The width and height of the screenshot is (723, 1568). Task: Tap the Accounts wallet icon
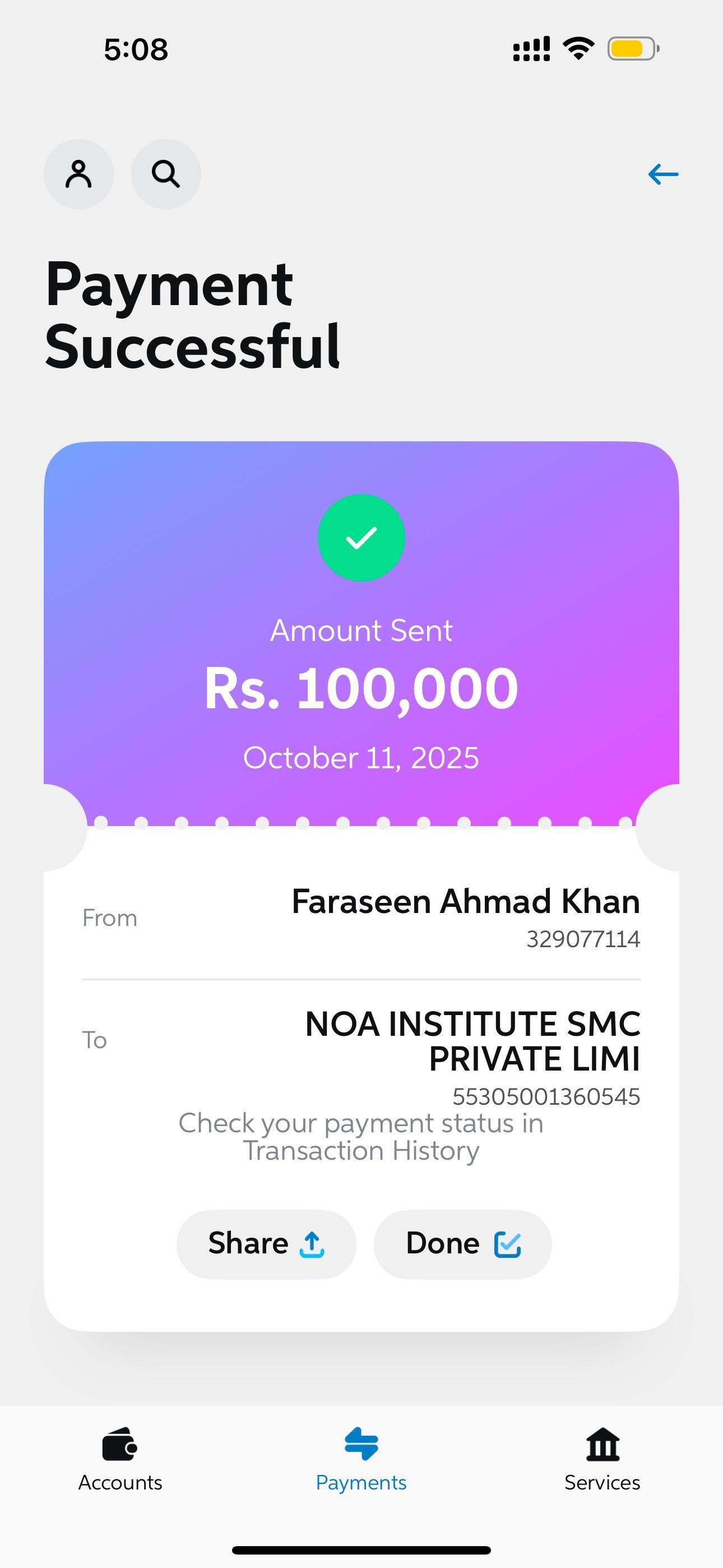coord(119,1444)
